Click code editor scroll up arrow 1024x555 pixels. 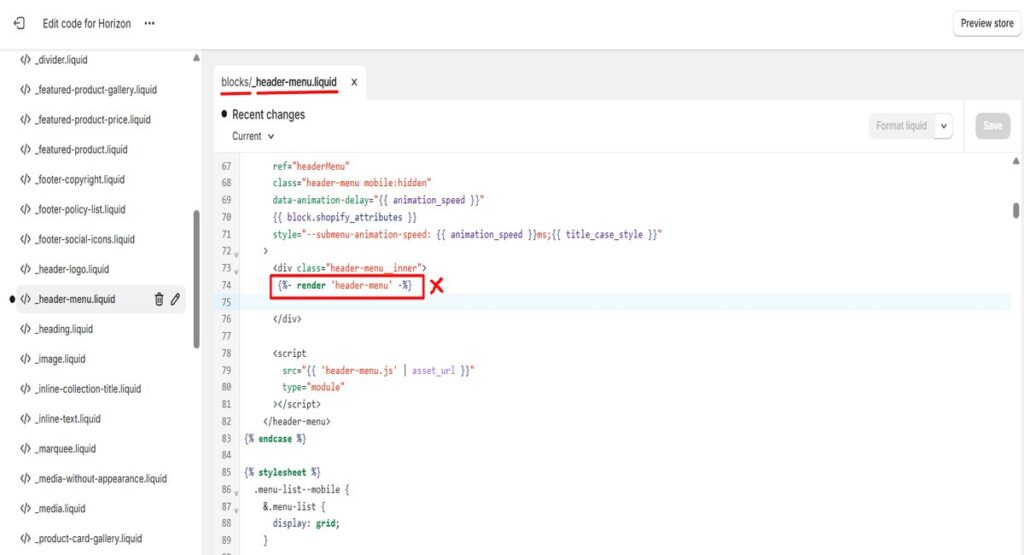[x=1016, y=161]
